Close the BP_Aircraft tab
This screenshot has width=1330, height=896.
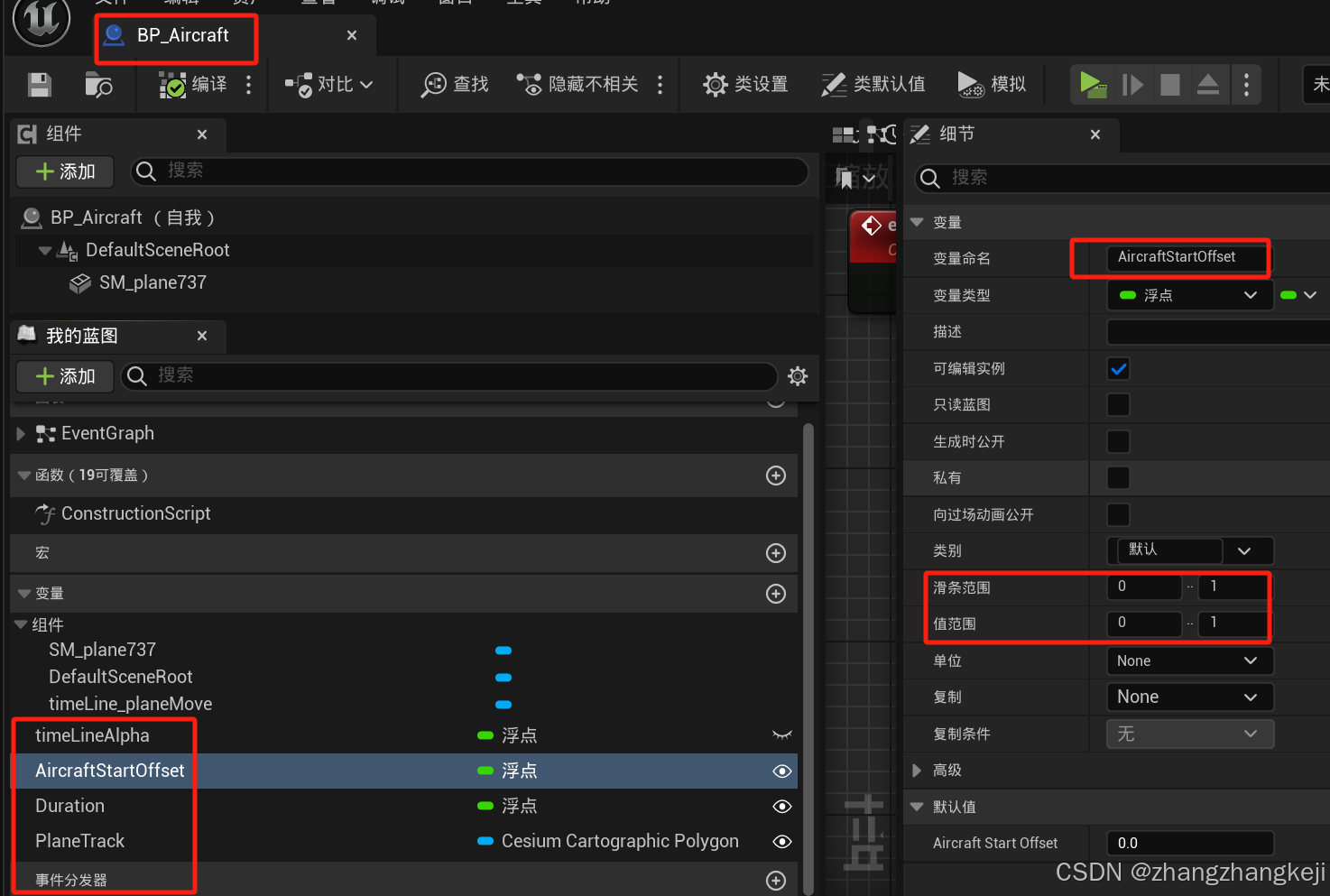(352, 35)
